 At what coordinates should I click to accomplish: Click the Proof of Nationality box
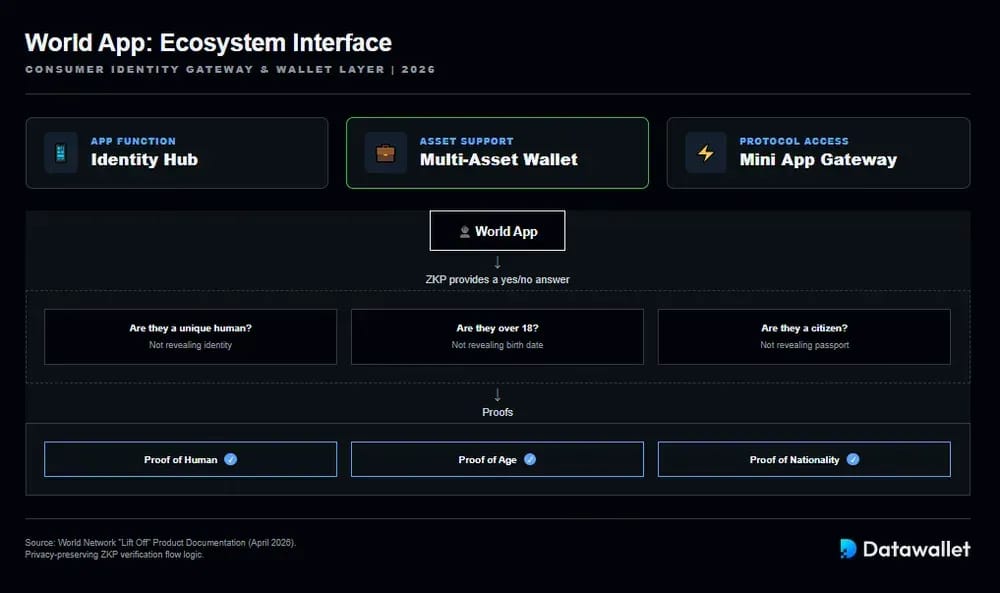click(804, 459)
